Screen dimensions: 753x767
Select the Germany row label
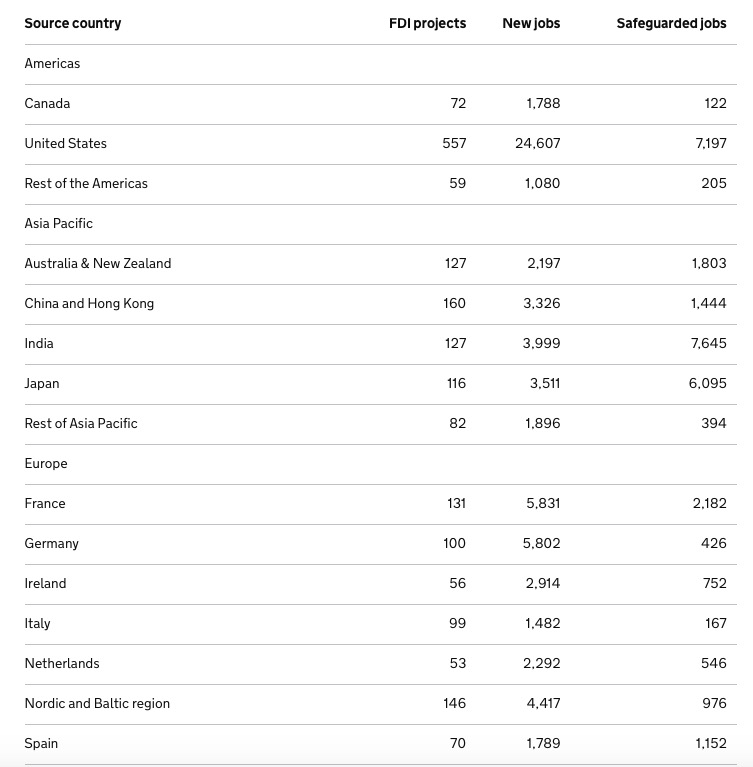pos(51,543)
